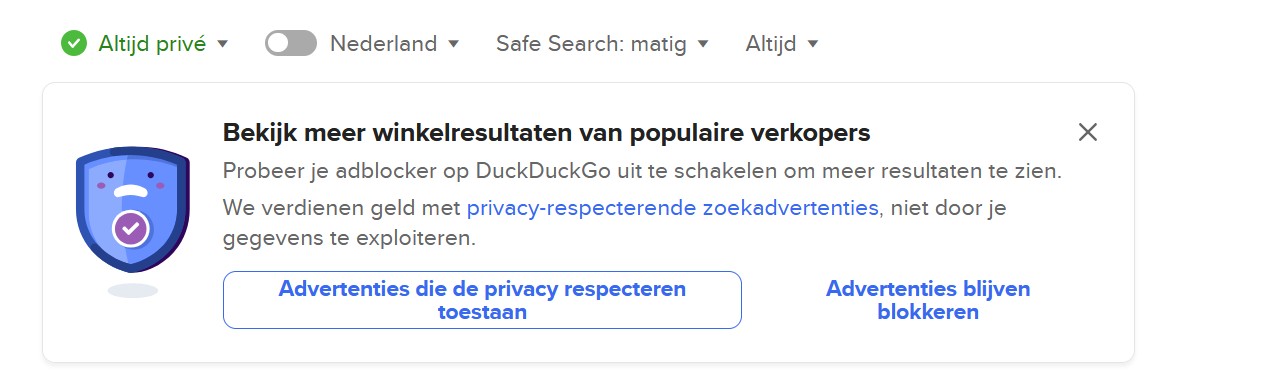Screen dimensions: 1276x385
Task: Choose Advertenties blijven blokkeren
Action: (928, 300)
